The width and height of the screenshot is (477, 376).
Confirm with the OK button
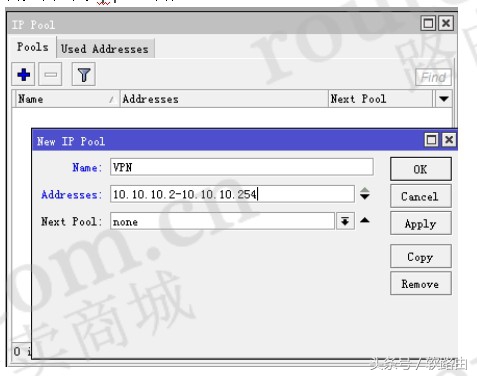(x=421, y=169)
